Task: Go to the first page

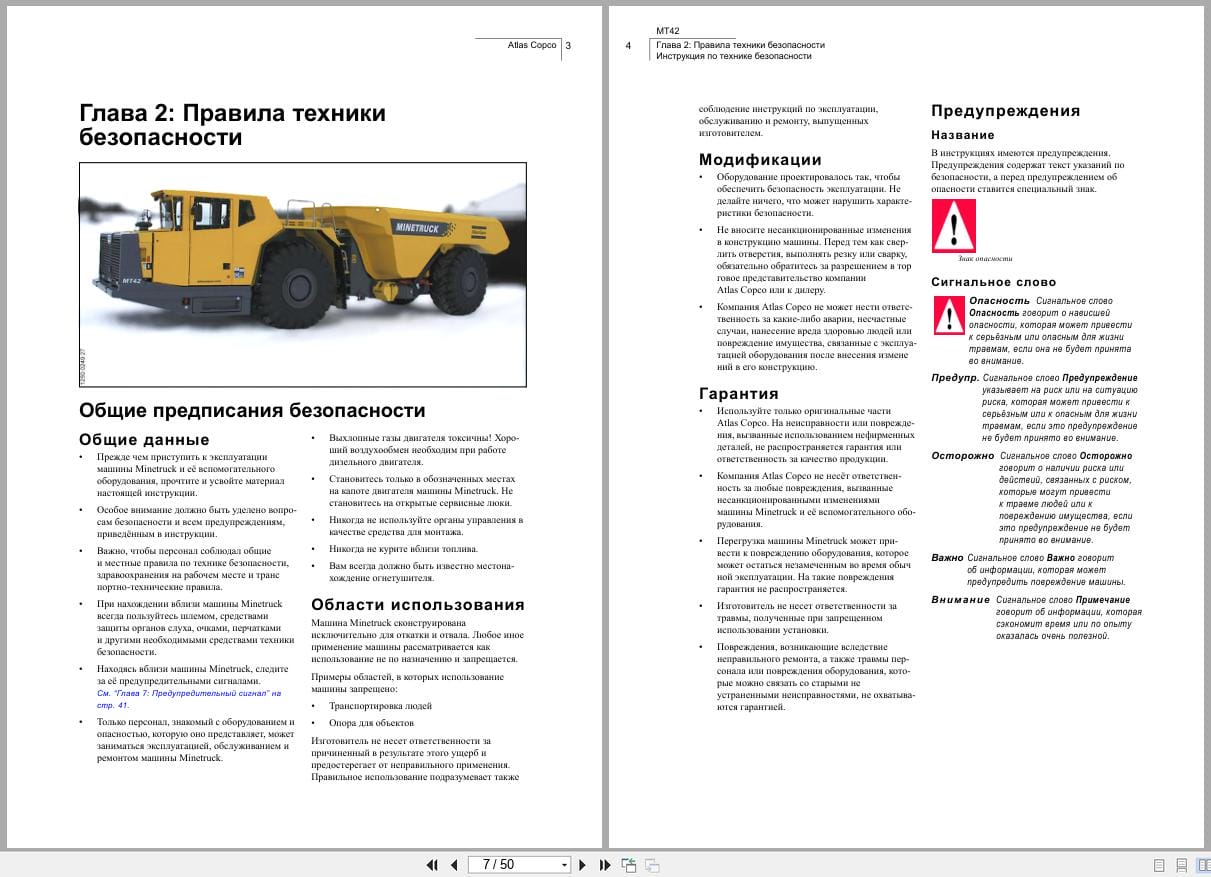Action: point(432,865)
